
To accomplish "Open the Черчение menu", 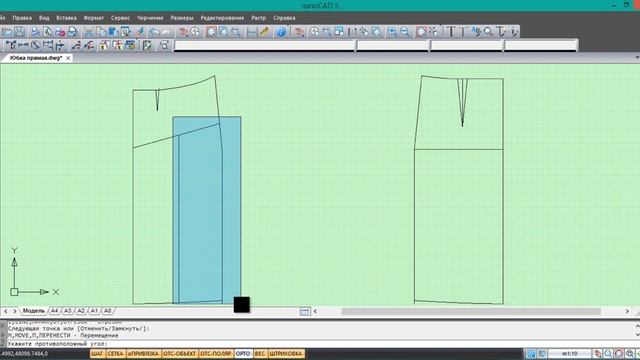I will 150,18.
